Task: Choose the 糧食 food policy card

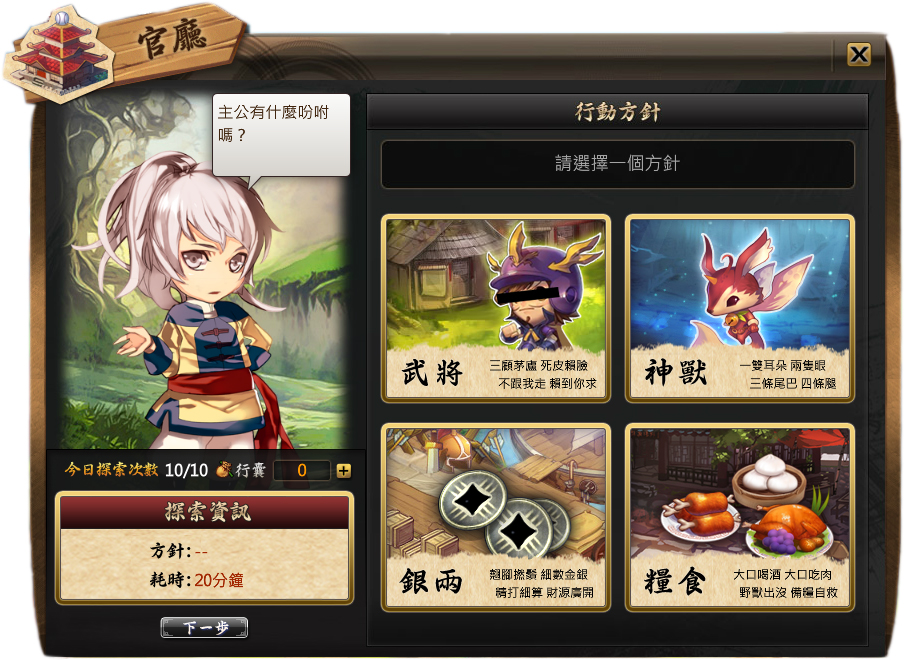Action: coord(740,517)
